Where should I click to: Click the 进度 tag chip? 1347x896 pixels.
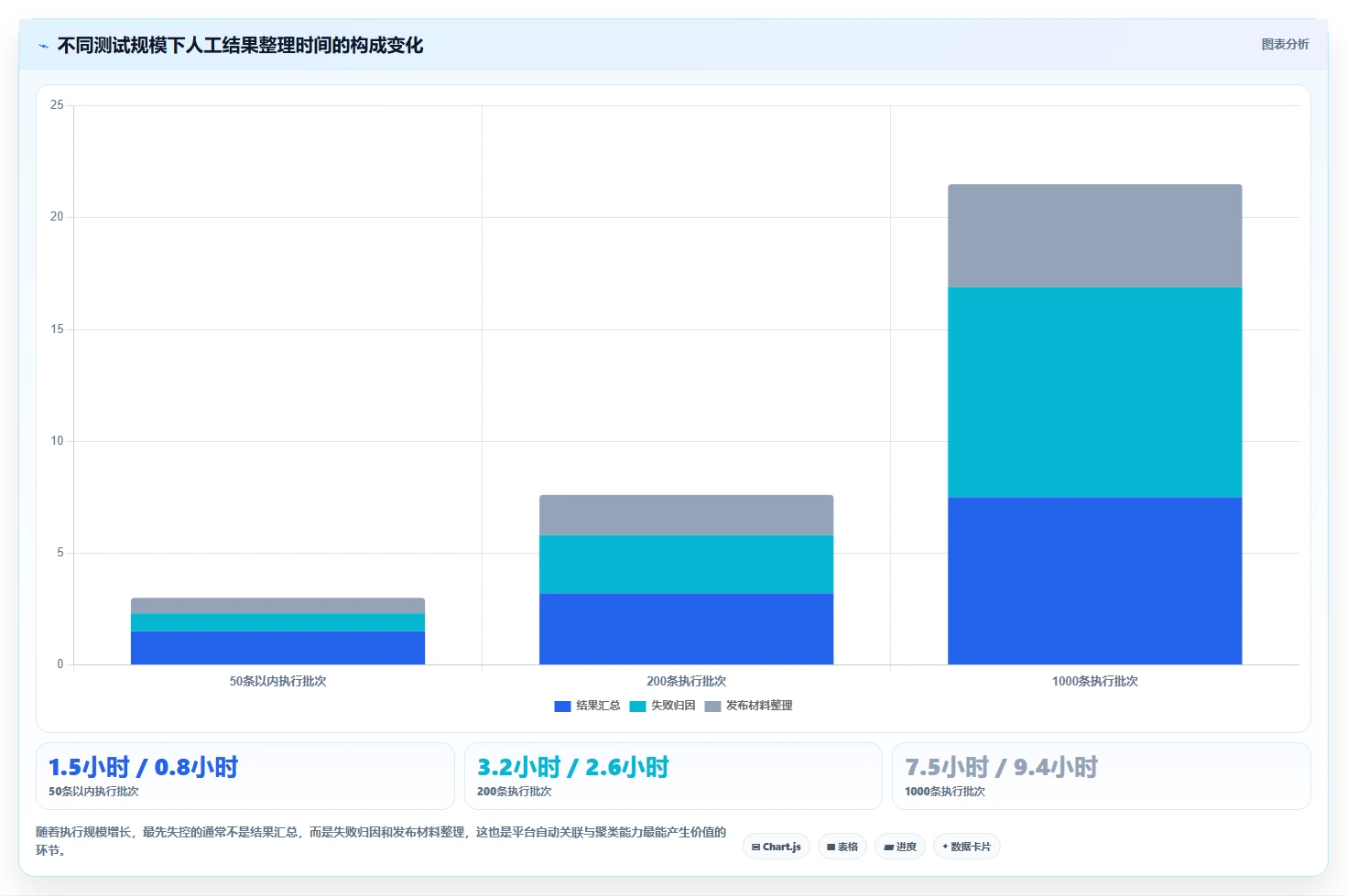pyautogui.click(x=900, y=847)
